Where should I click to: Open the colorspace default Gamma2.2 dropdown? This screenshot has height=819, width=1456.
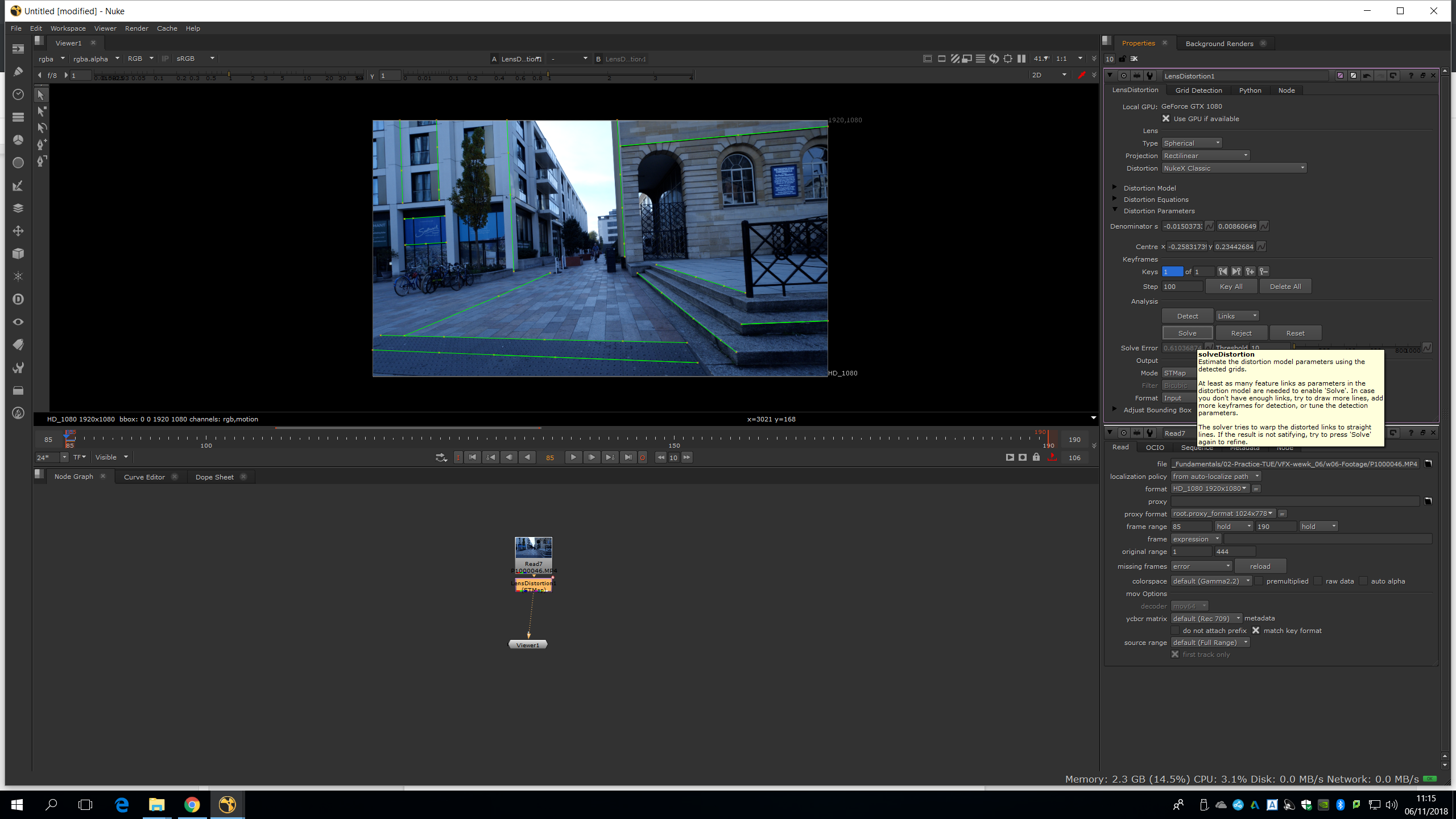[1211, 581]
